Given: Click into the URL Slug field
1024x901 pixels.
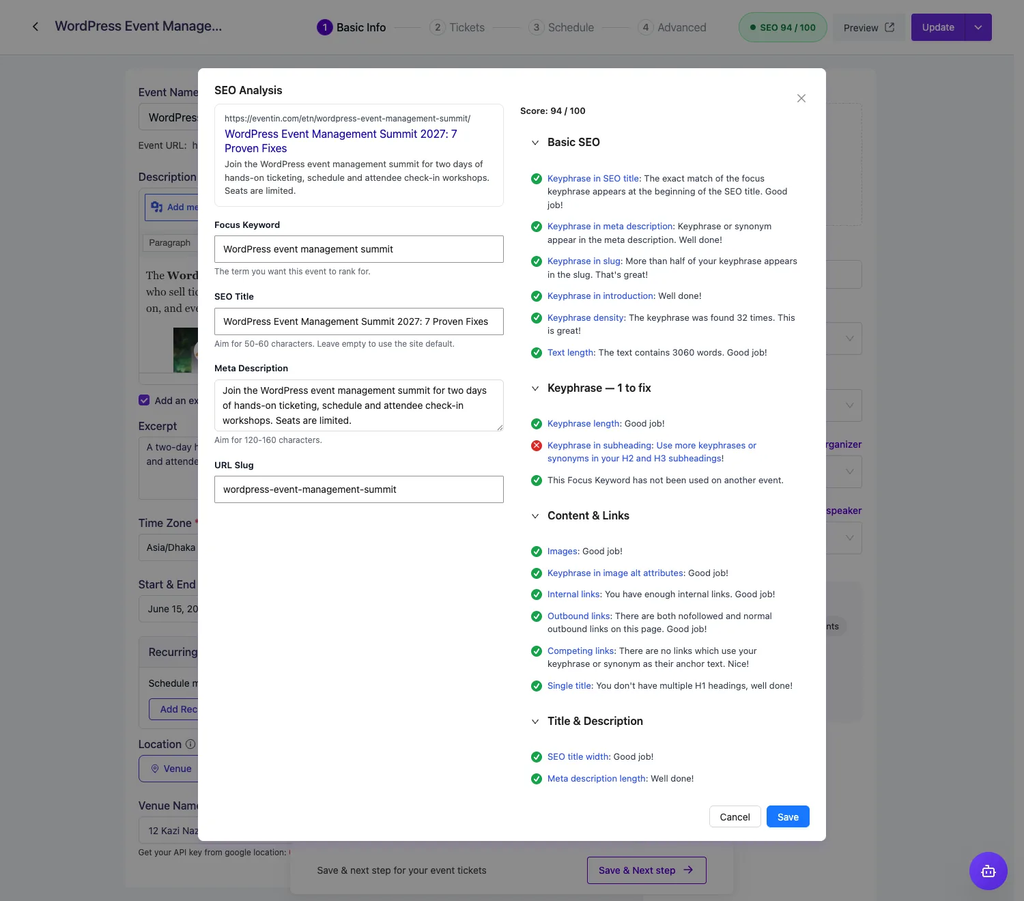Looking at the screenshot, I should [359, 490].
